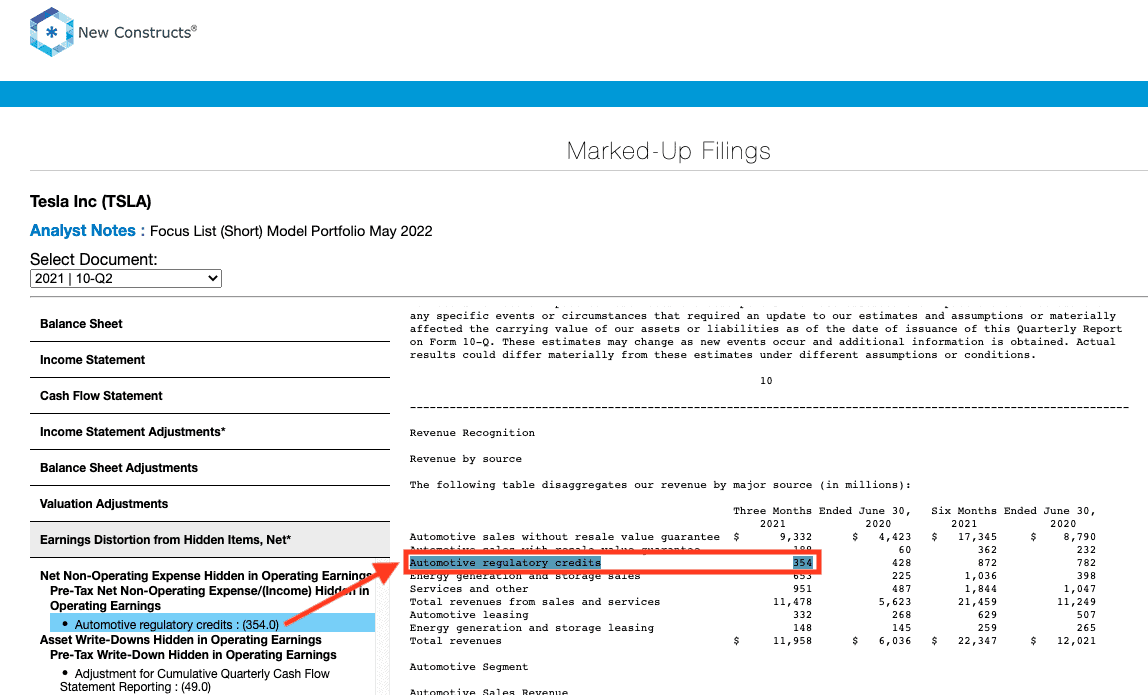The width and height of the screenshot is (1148, 695).
Task: Click the page number 10 in the filing
Action: (766, 381)
